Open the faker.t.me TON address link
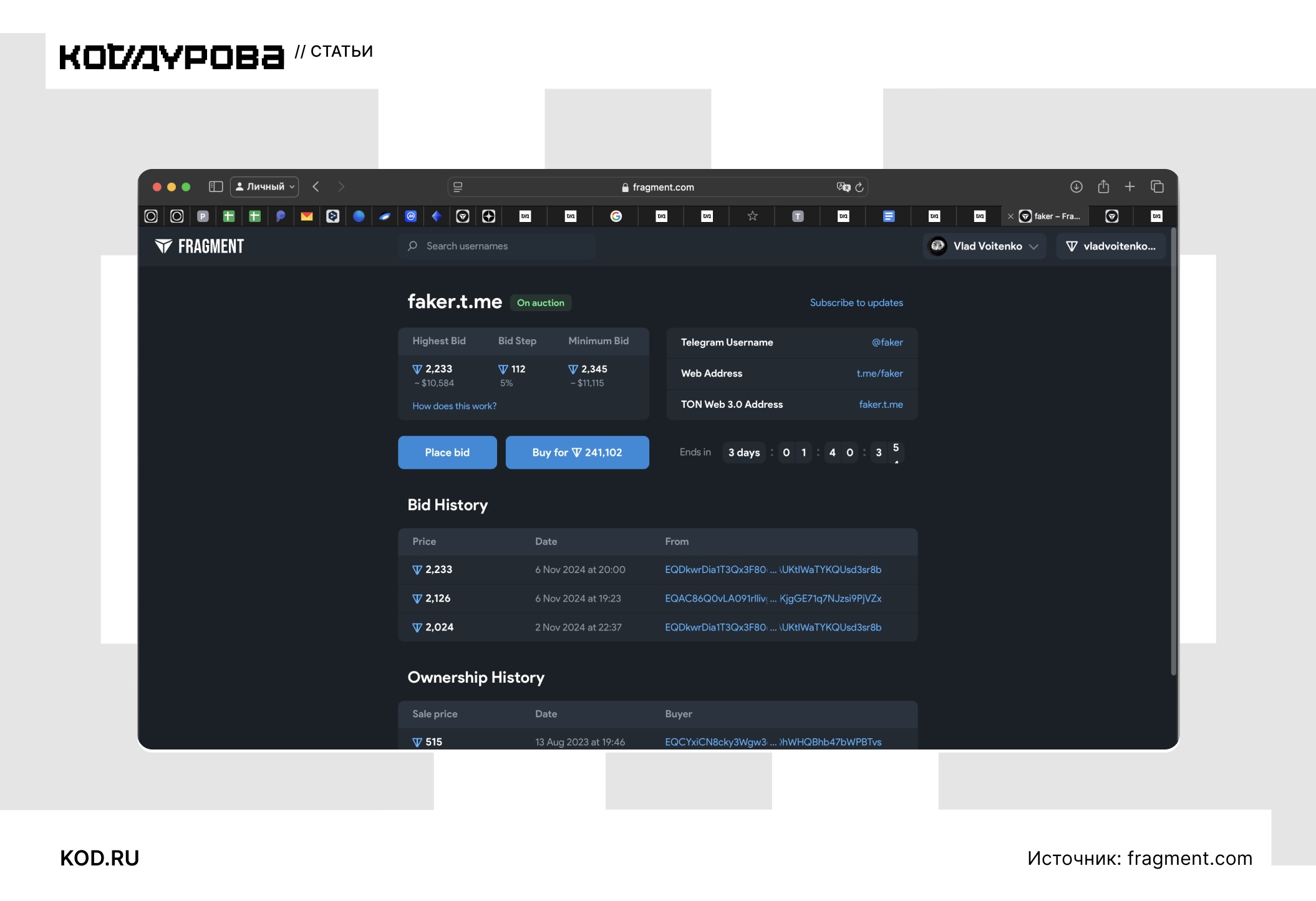 [x=881, y=405]
